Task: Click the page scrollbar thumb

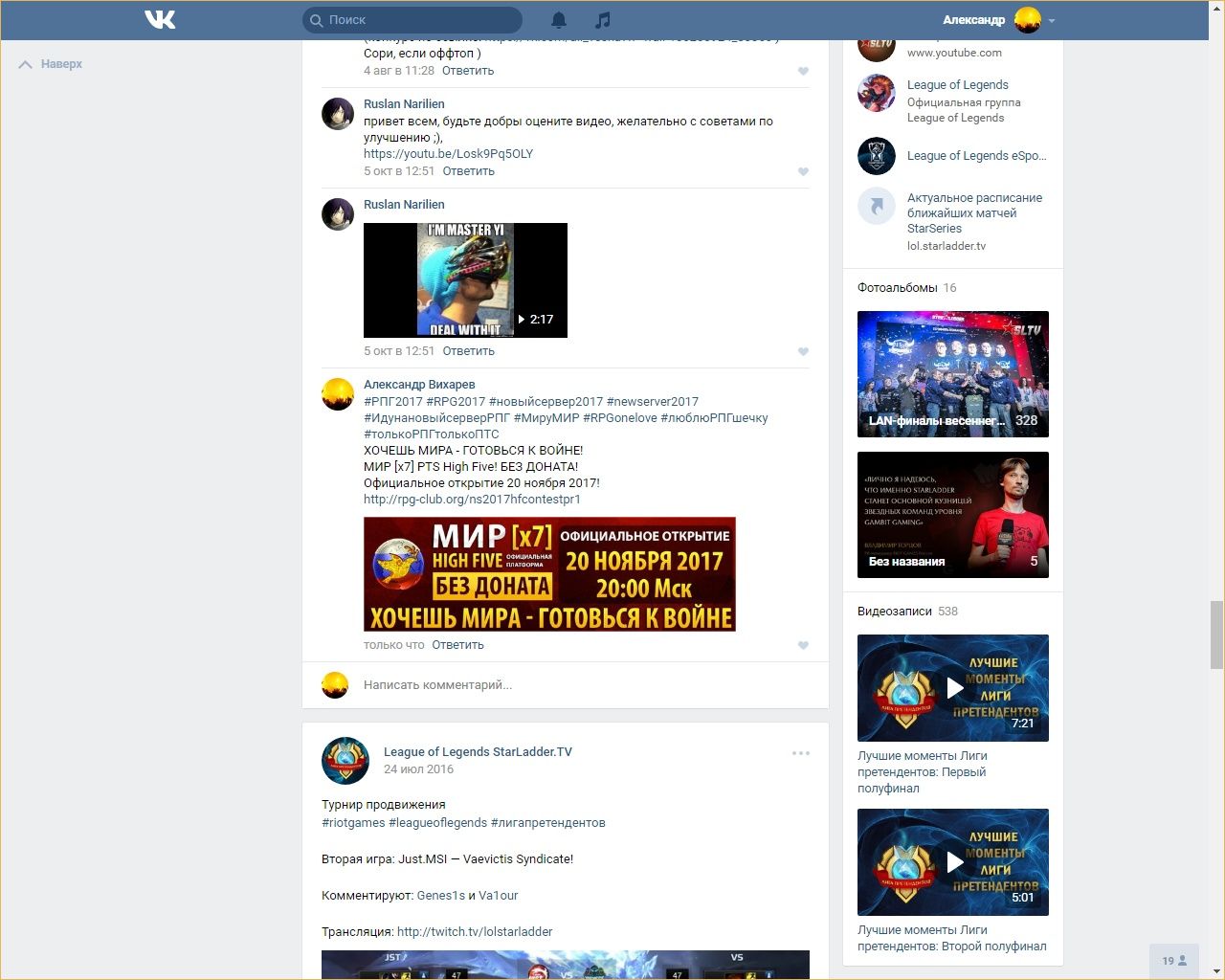Action: [x=1216, y=634]
